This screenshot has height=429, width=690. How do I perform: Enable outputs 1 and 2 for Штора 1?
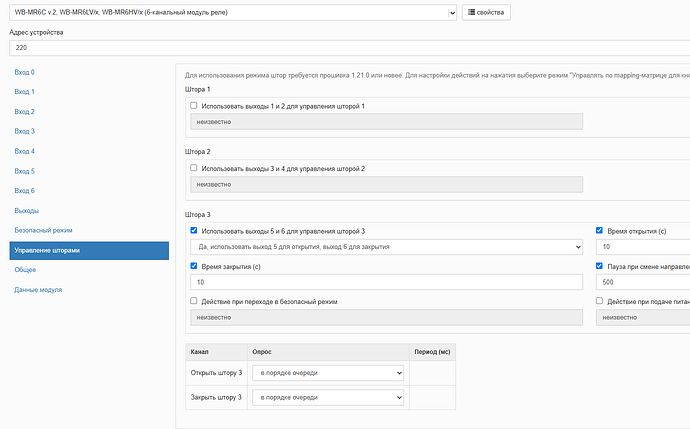tap(194, 106)
